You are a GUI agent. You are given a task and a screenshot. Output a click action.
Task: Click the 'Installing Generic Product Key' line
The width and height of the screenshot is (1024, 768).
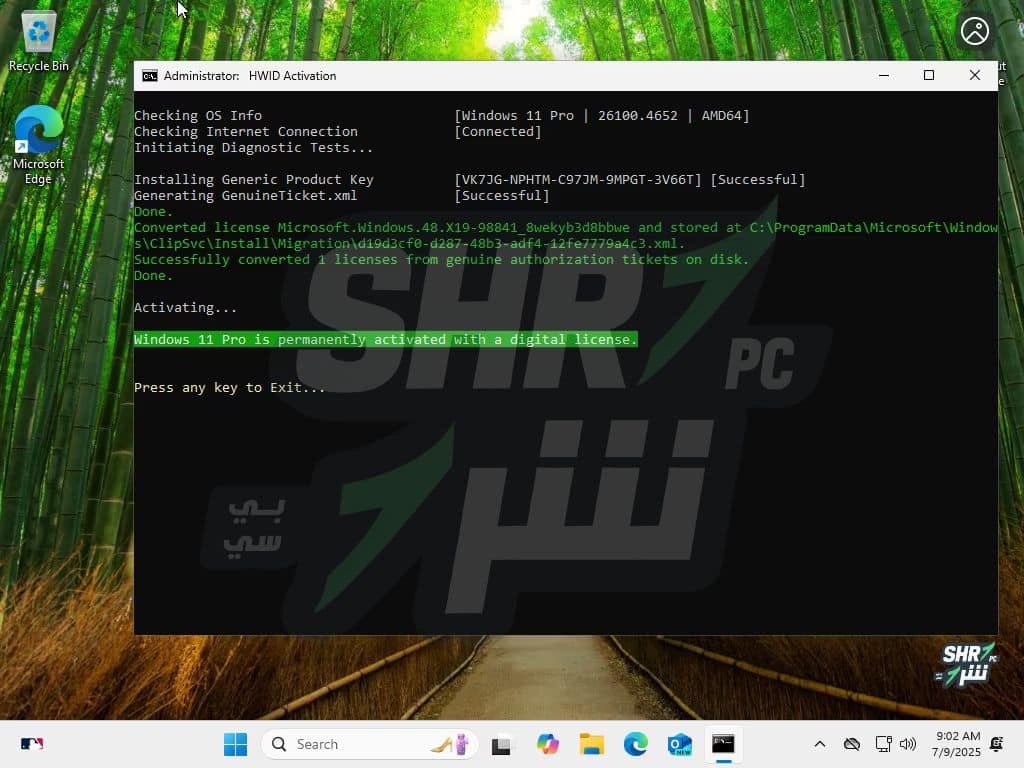253,180
